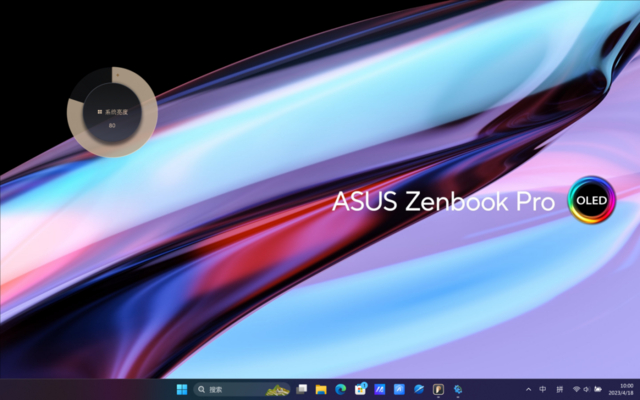
Task: Open Task View on the taskbar
Action: point(302,389)
